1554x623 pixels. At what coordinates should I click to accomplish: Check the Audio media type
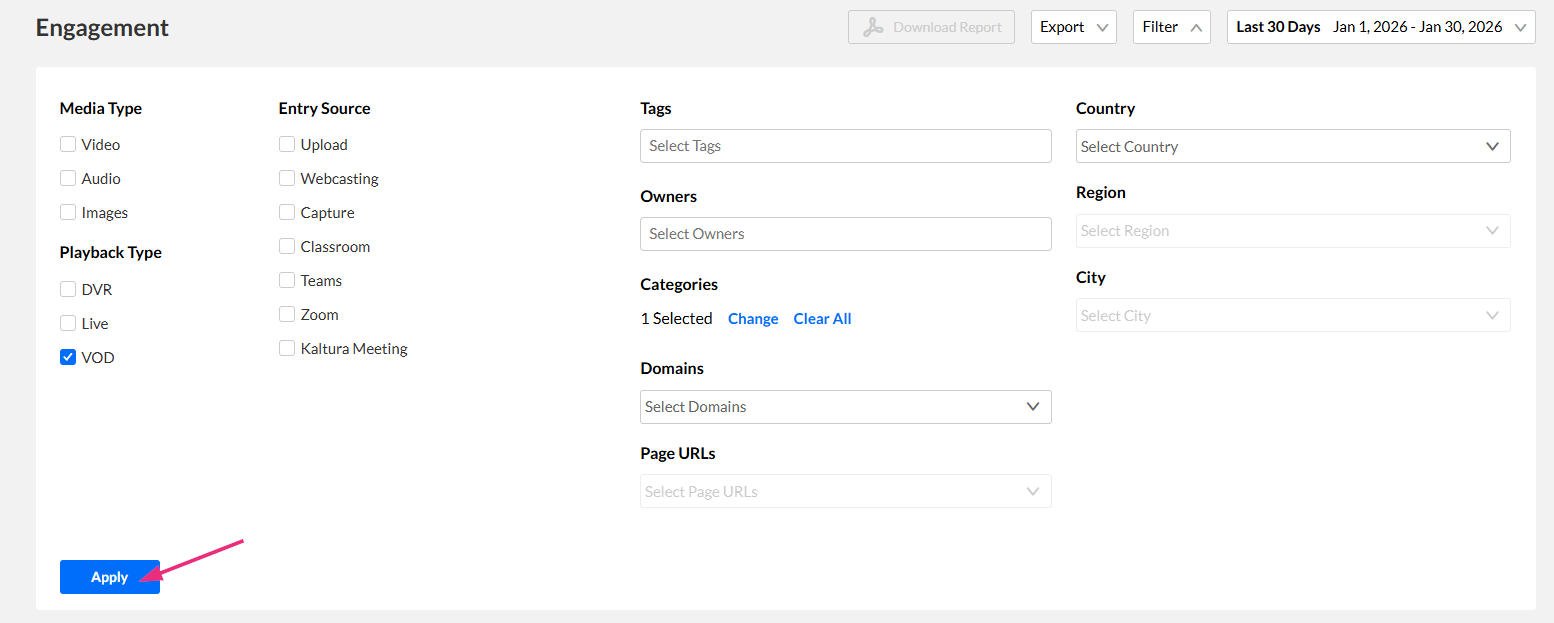point(68,179)
